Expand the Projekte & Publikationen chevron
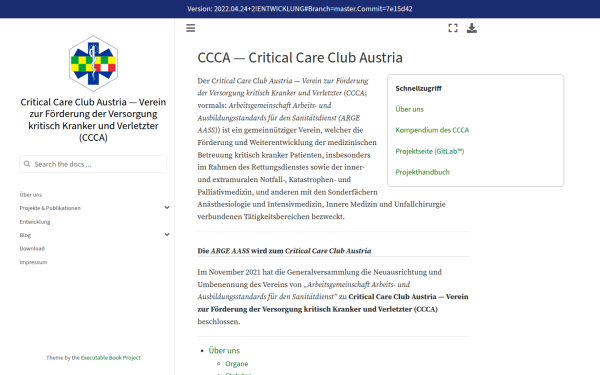This screenshot has height=375, width=600. click(167, 207)
